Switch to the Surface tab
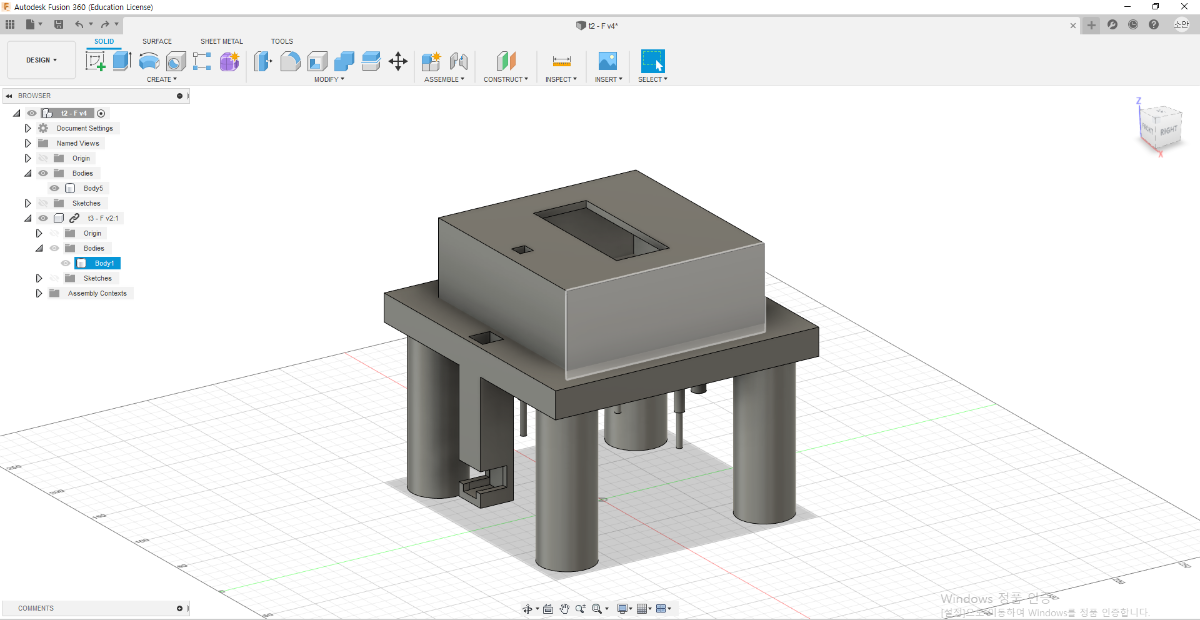The width and height of the screenshot is (1200, 620). coord(156,41)
